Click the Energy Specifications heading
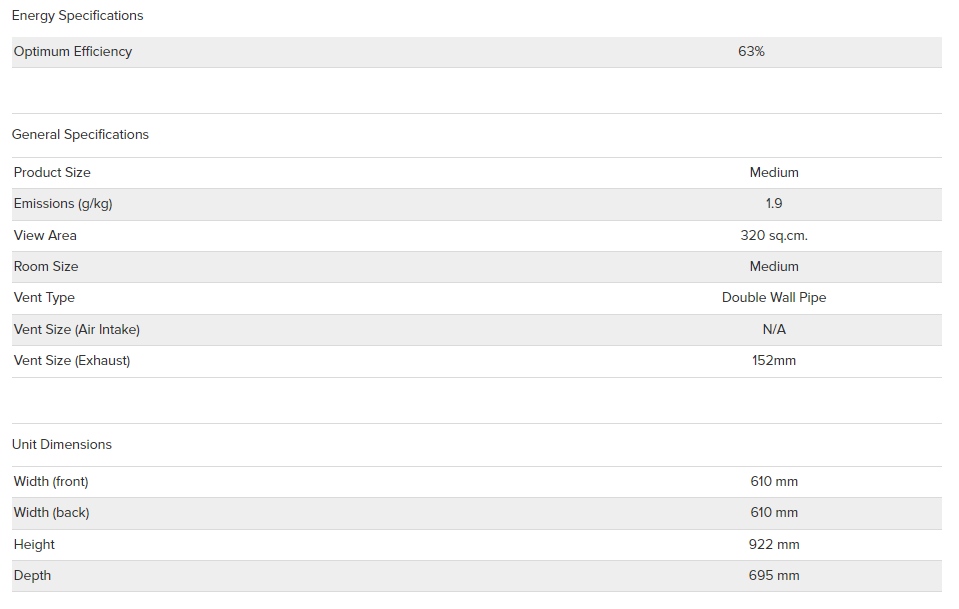Image resolution: width=959 pixels, height=609 pixels. pos(77,16)
